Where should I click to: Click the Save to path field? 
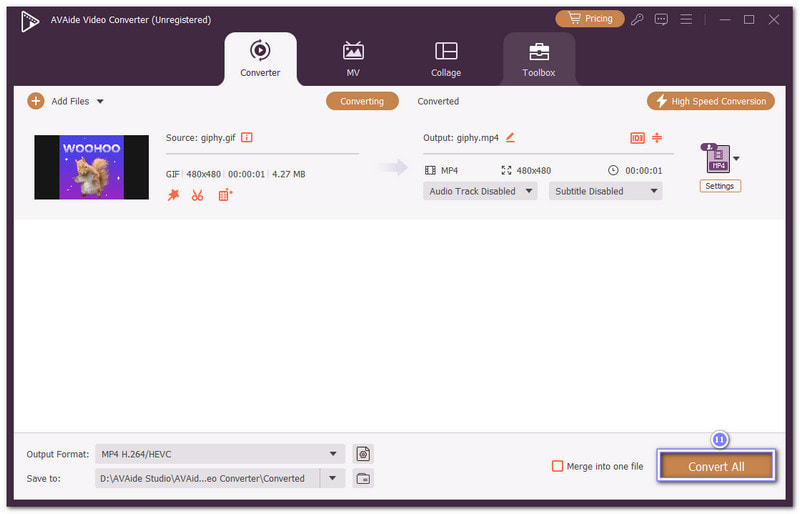click(x=207, y=478)
